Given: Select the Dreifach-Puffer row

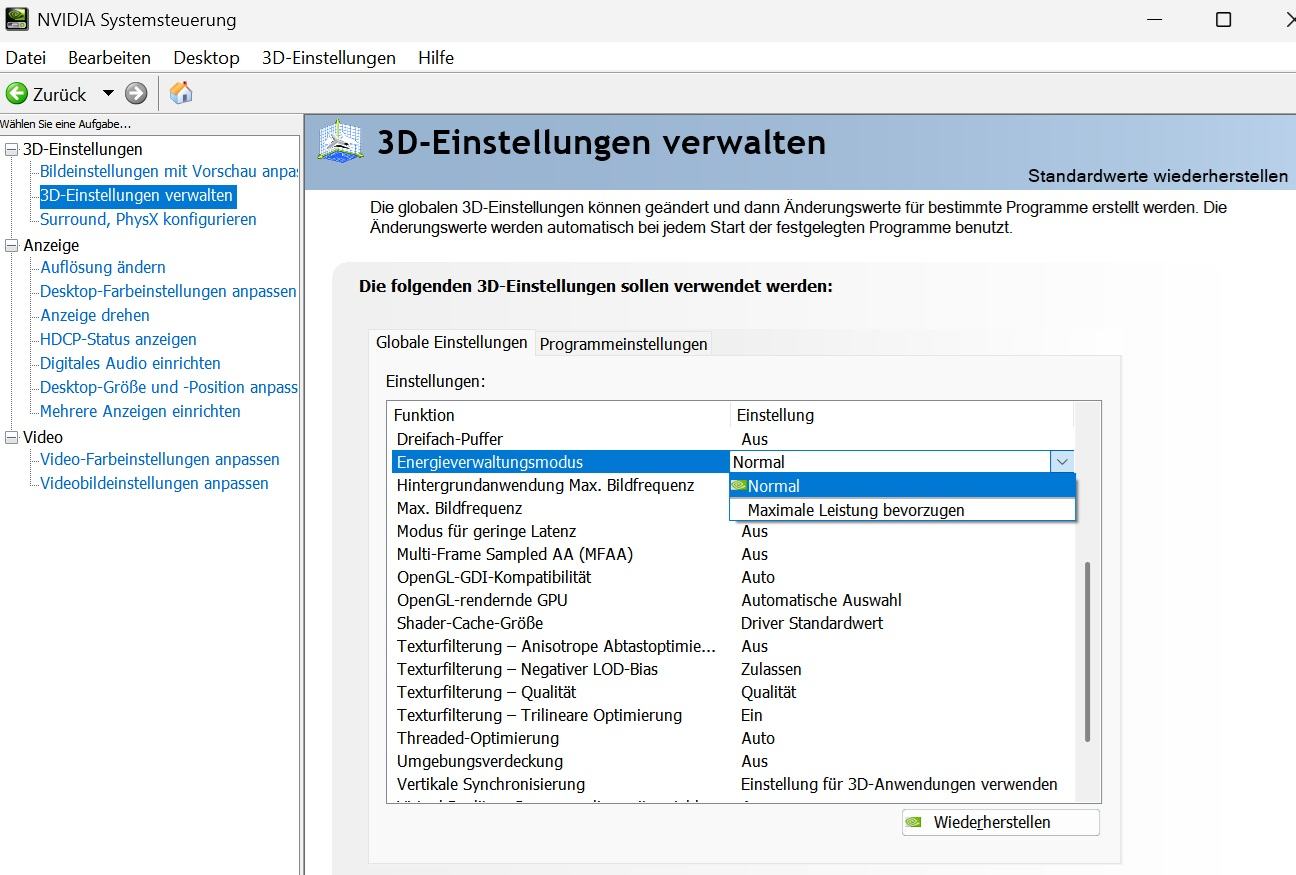Looking at the screenshot, I should (x=731, y=439).
